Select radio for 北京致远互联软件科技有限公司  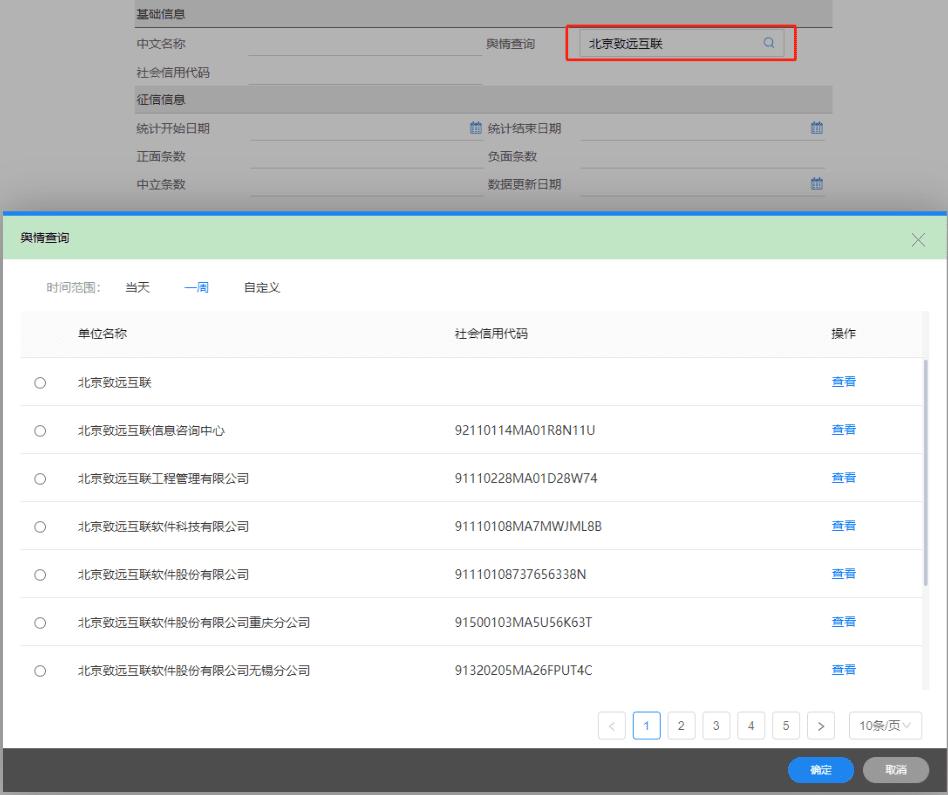coord(40,527)
